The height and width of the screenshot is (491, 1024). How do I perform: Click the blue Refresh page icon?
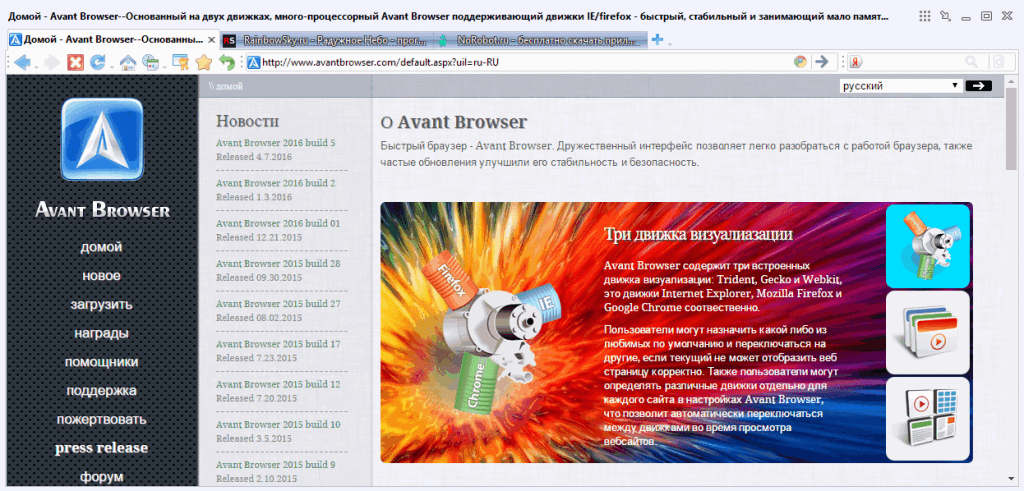point(98,62)
